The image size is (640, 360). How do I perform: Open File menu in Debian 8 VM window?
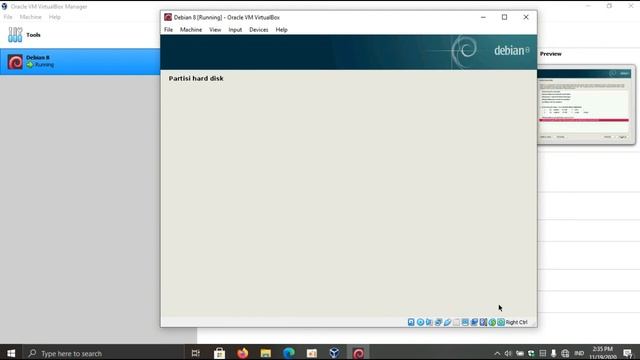click(x=168, y=29)
